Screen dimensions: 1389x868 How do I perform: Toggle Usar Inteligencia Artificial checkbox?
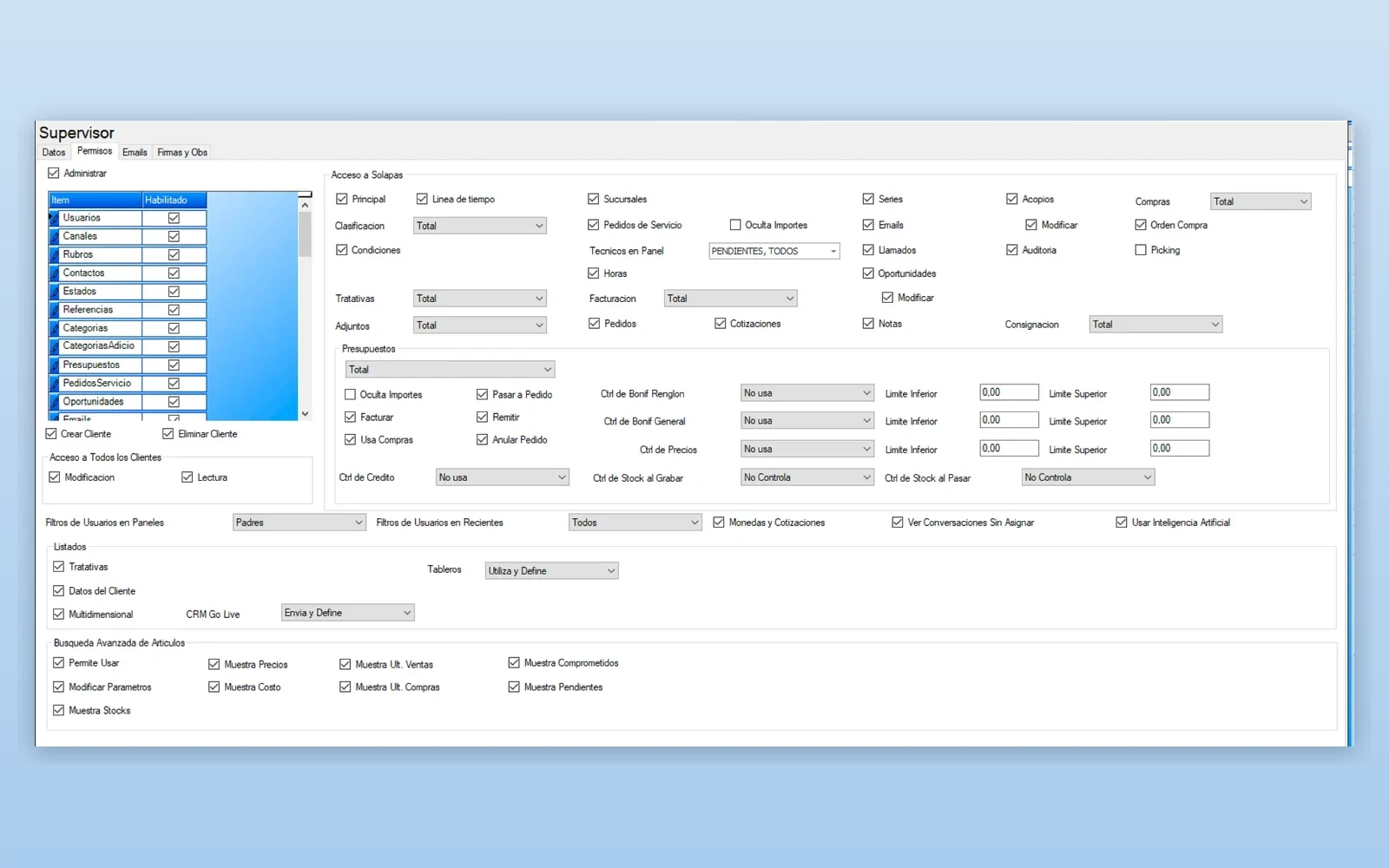(x=1122, y=523)
